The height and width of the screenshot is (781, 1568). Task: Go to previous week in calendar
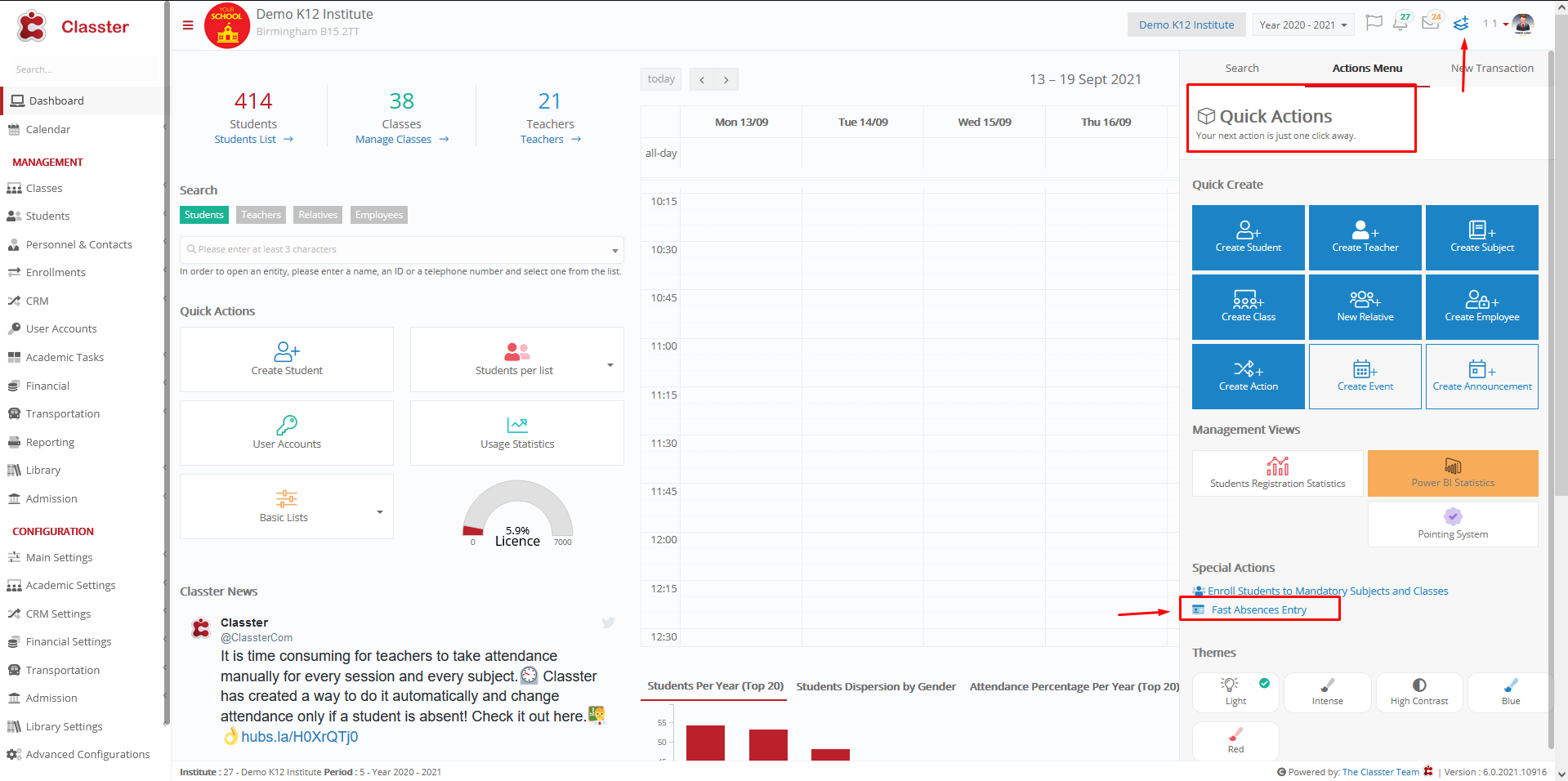tap(702, 79)
